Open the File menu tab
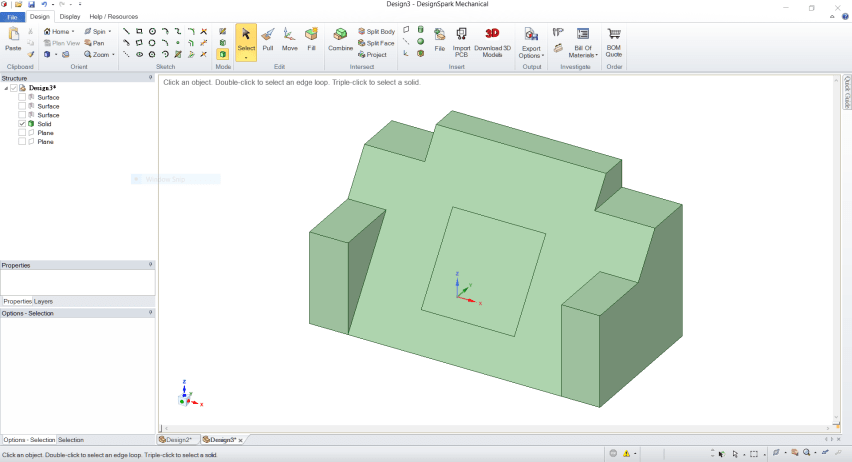 [12, 17]
